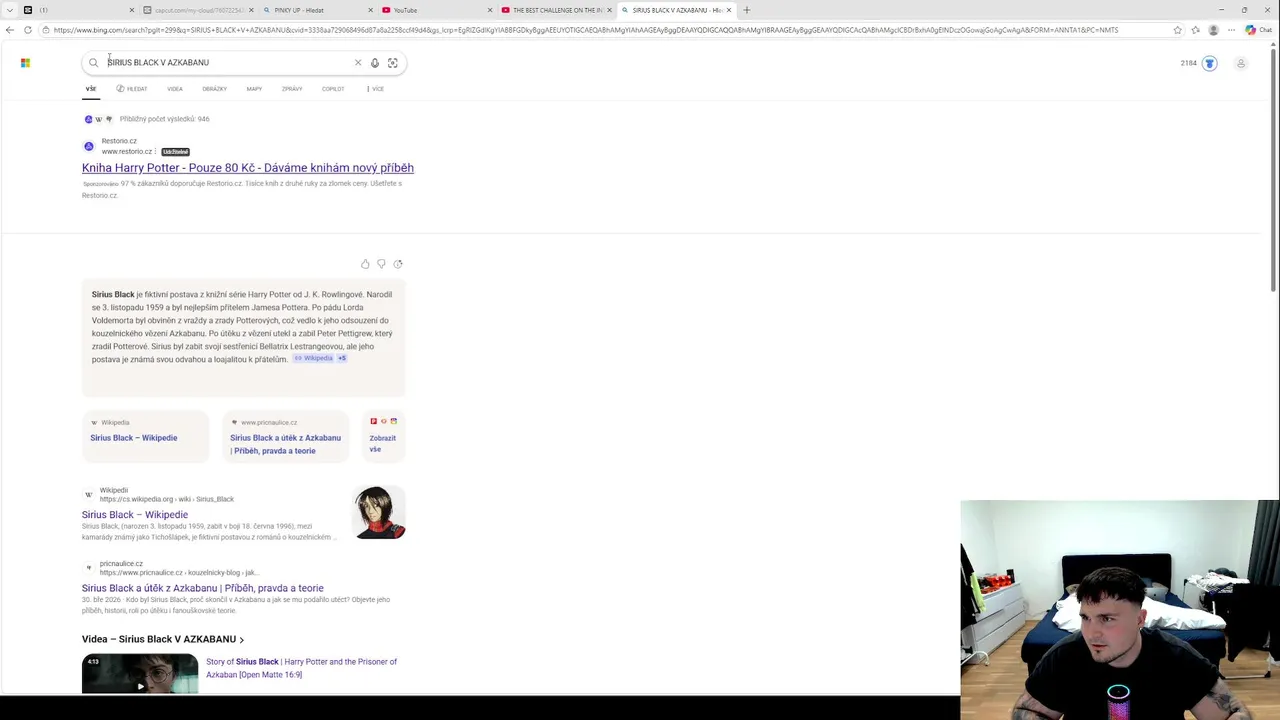Open the Restorio Harry Potter book ad link
Image resolution: width=1280 pixels, height=720 pixels.
[x=248, y=168]
